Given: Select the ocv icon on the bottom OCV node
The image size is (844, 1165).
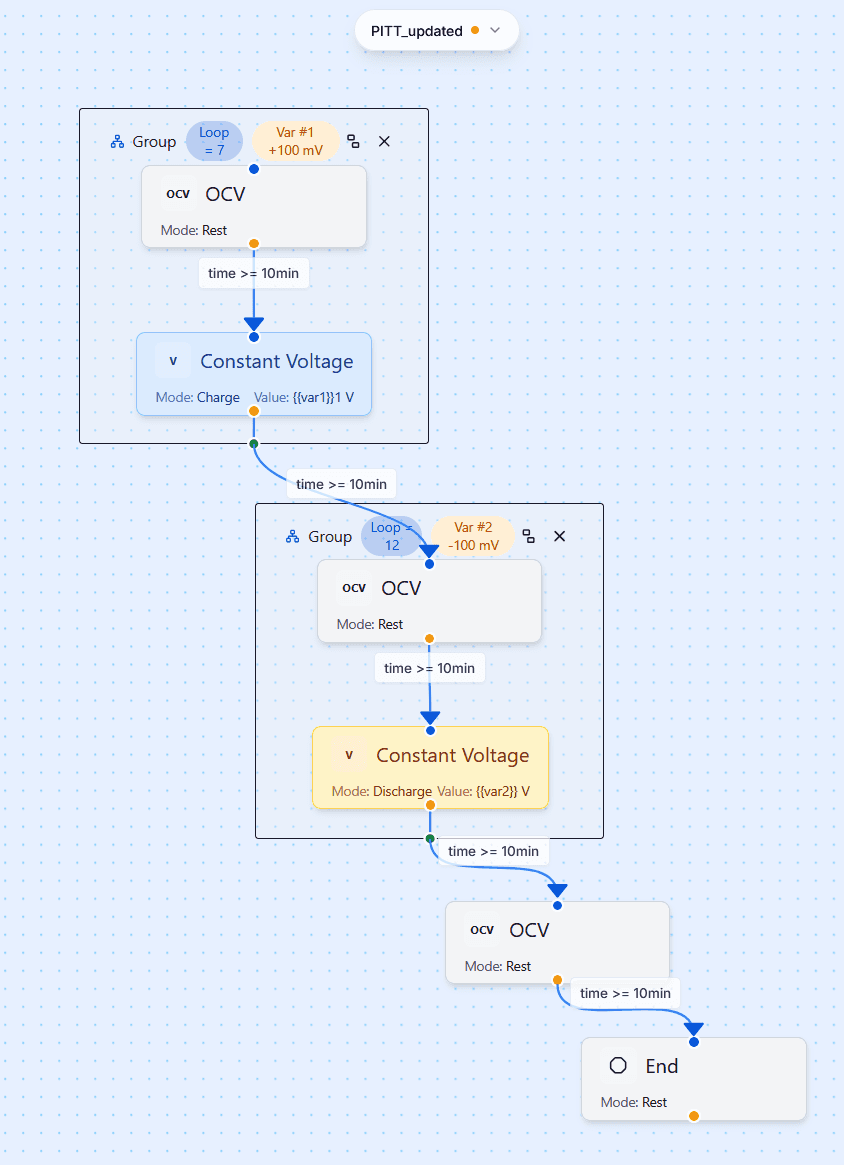Looking at the screenshot, I should click(481, 929).
